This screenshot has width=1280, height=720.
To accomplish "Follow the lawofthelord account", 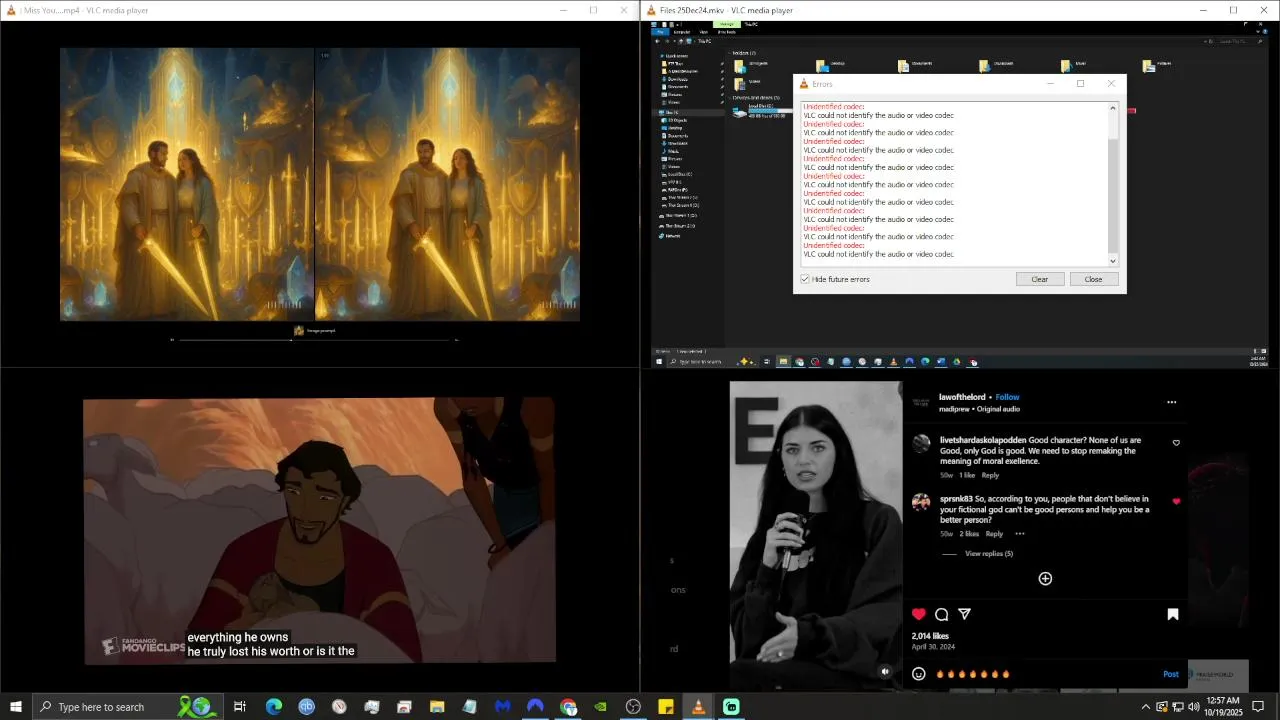I will pos(1007,397).
